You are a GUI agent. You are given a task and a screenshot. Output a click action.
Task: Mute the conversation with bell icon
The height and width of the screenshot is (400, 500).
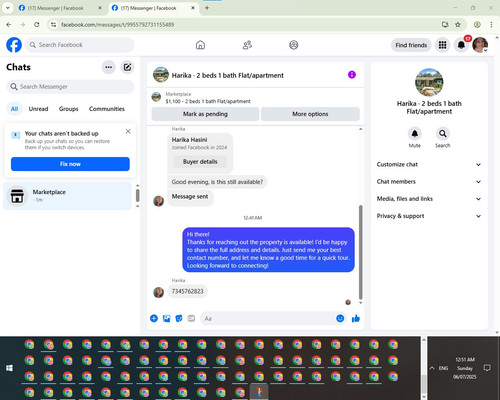point(415,134)
